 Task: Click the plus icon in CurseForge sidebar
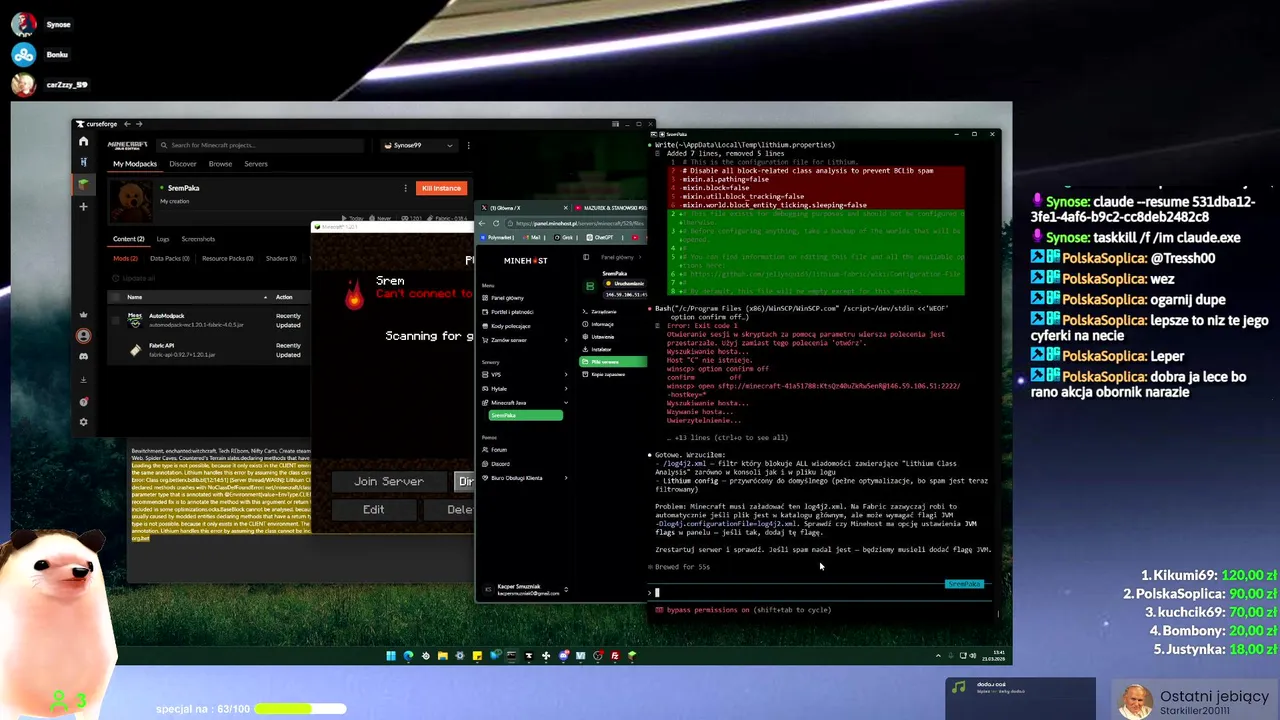(84, 206)
